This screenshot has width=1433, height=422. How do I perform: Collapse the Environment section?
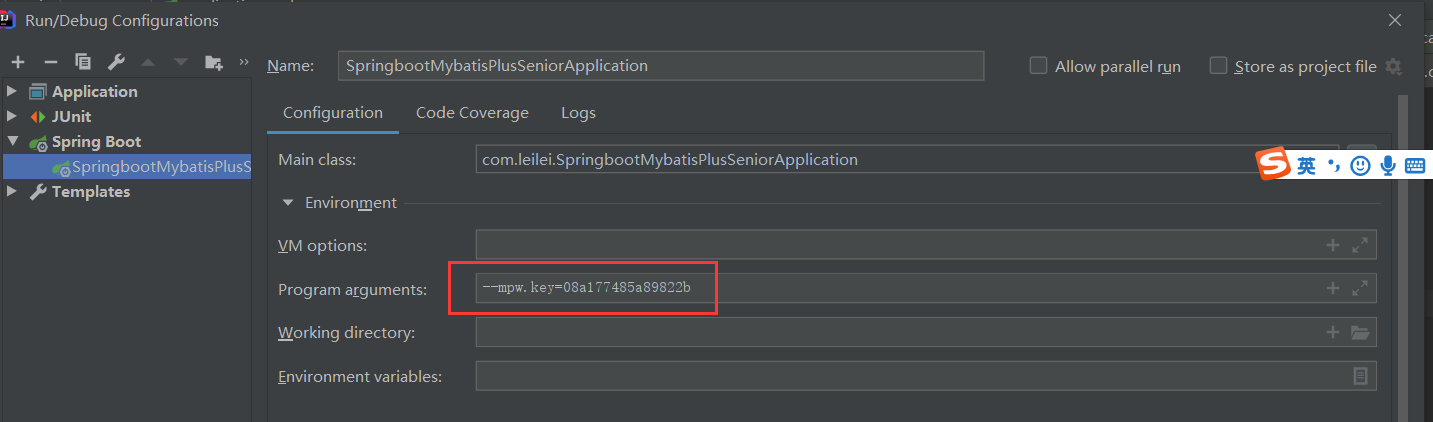(x=287, y=202)
